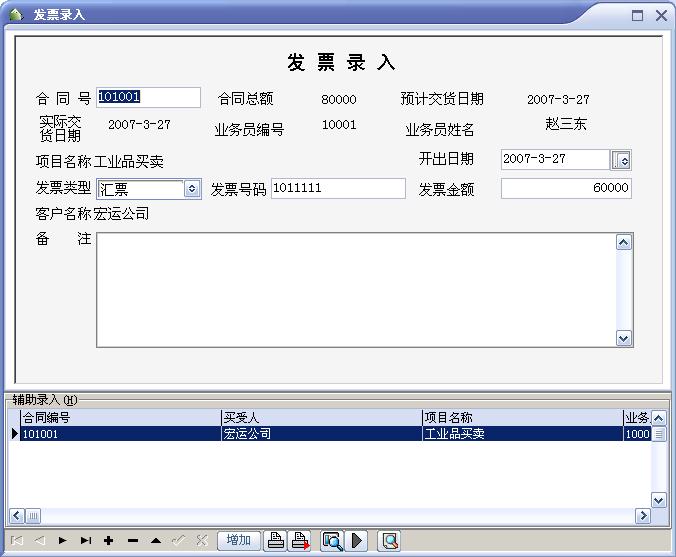Click the 辅助录入(H) group label
This screenshot has height=557, width=676.
coord(45,400)
